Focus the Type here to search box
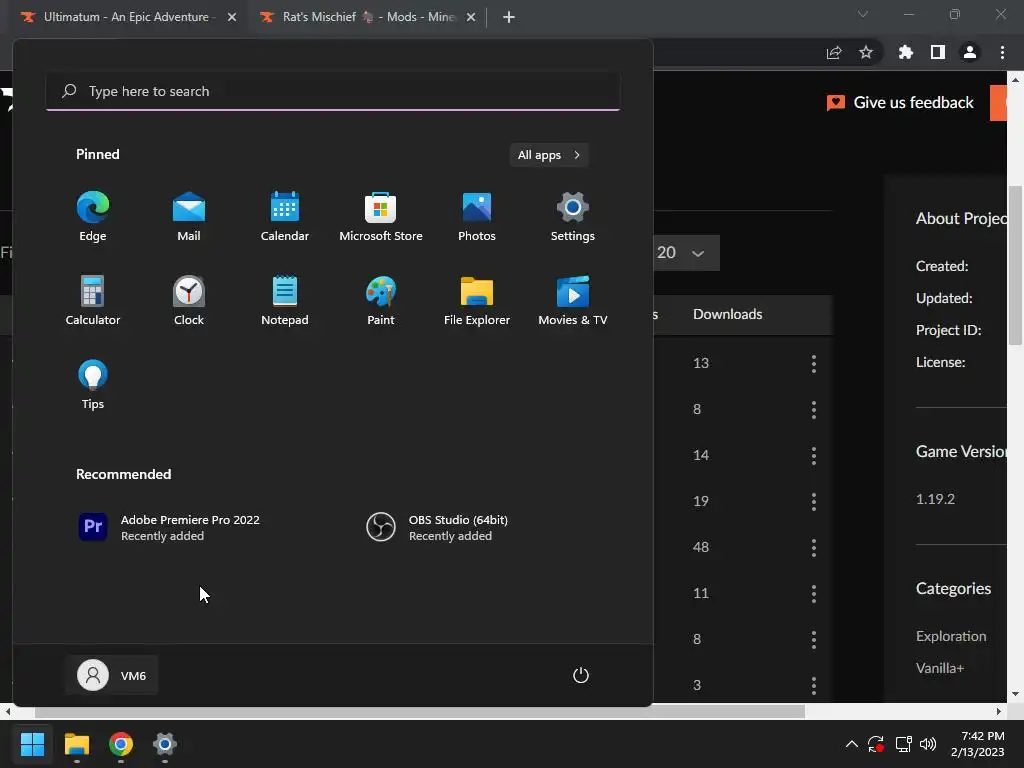This screenshot has height=768, width=1024. 333,91
